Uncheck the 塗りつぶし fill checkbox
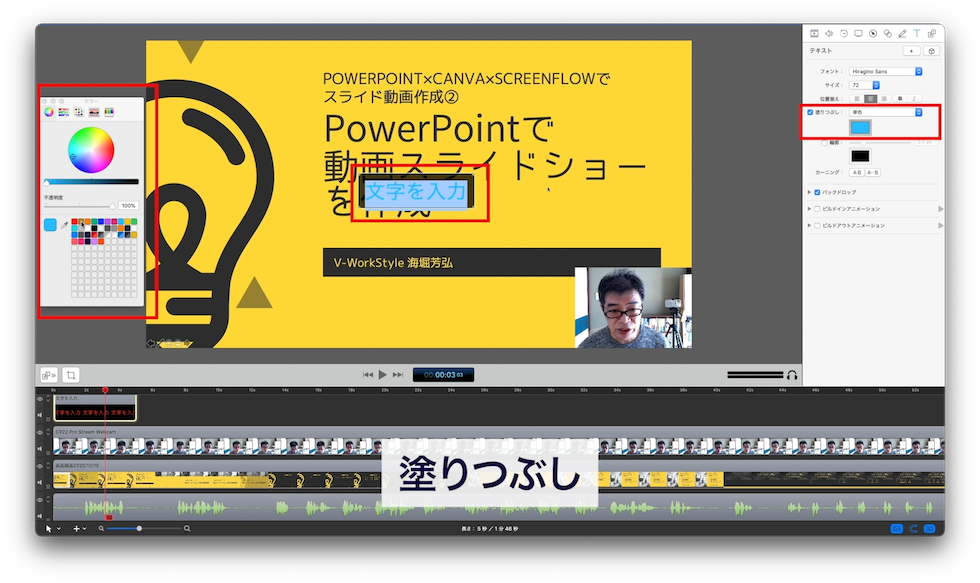Viewport: 980px width, 583px height. pos(809,111)
